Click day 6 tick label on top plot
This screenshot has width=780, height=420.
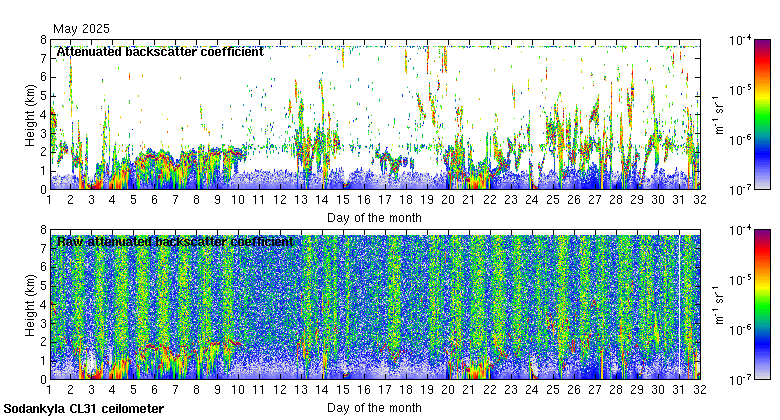click(x=154, y=200)
